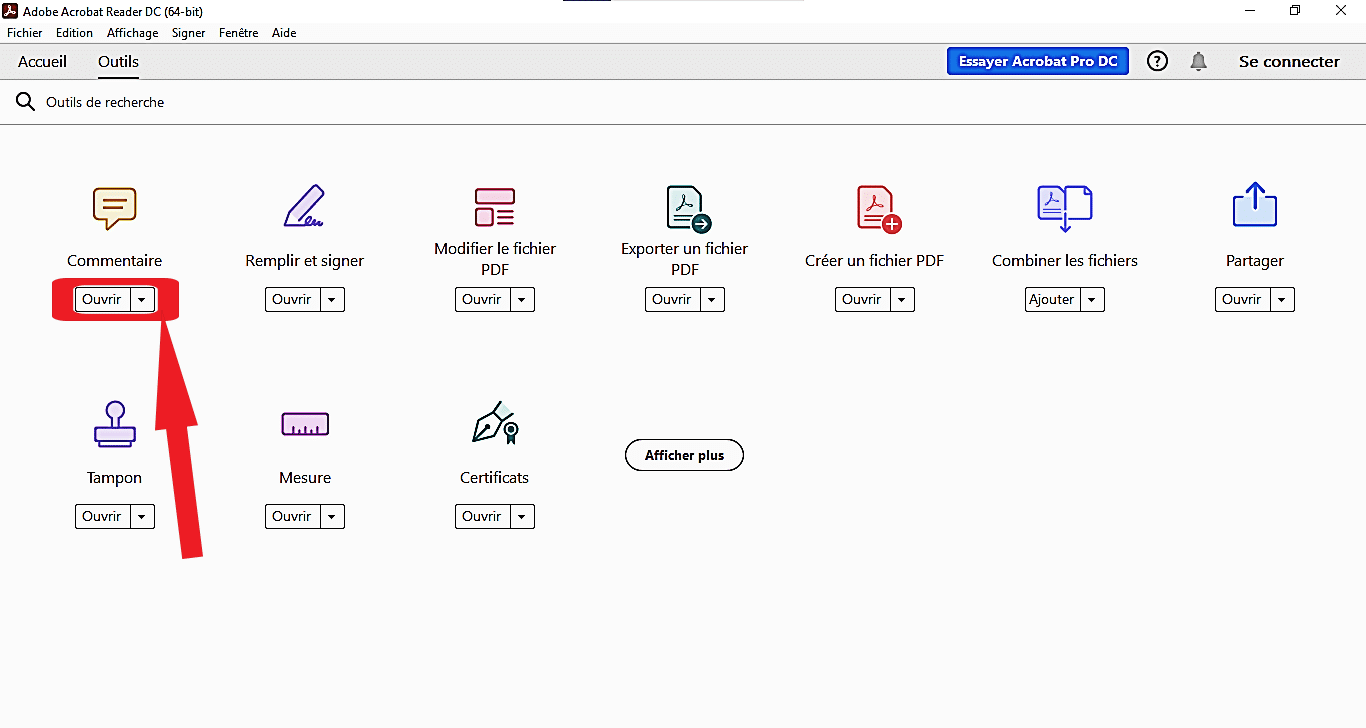Choose the Créer un fichier PDF icon
The height and width of the screenshot is (728, 1366).
[x=879, y=209]
